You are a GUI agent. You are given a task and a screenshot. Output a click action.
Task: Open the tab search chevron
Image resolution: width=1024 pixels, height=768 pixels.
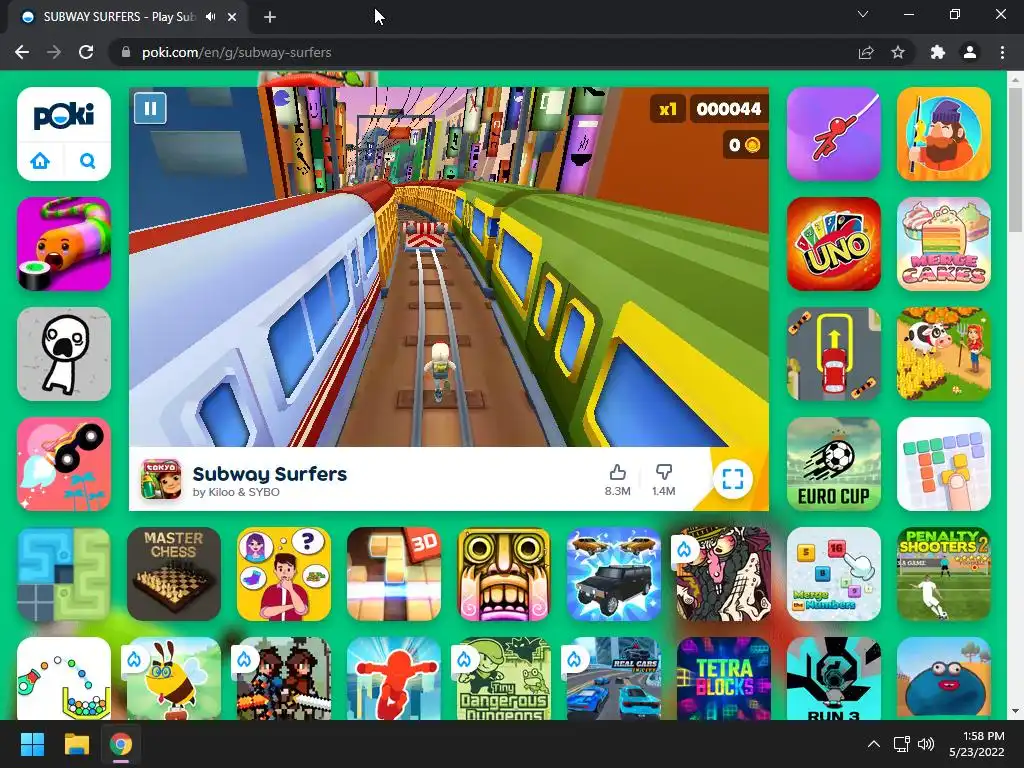[863, 14]
